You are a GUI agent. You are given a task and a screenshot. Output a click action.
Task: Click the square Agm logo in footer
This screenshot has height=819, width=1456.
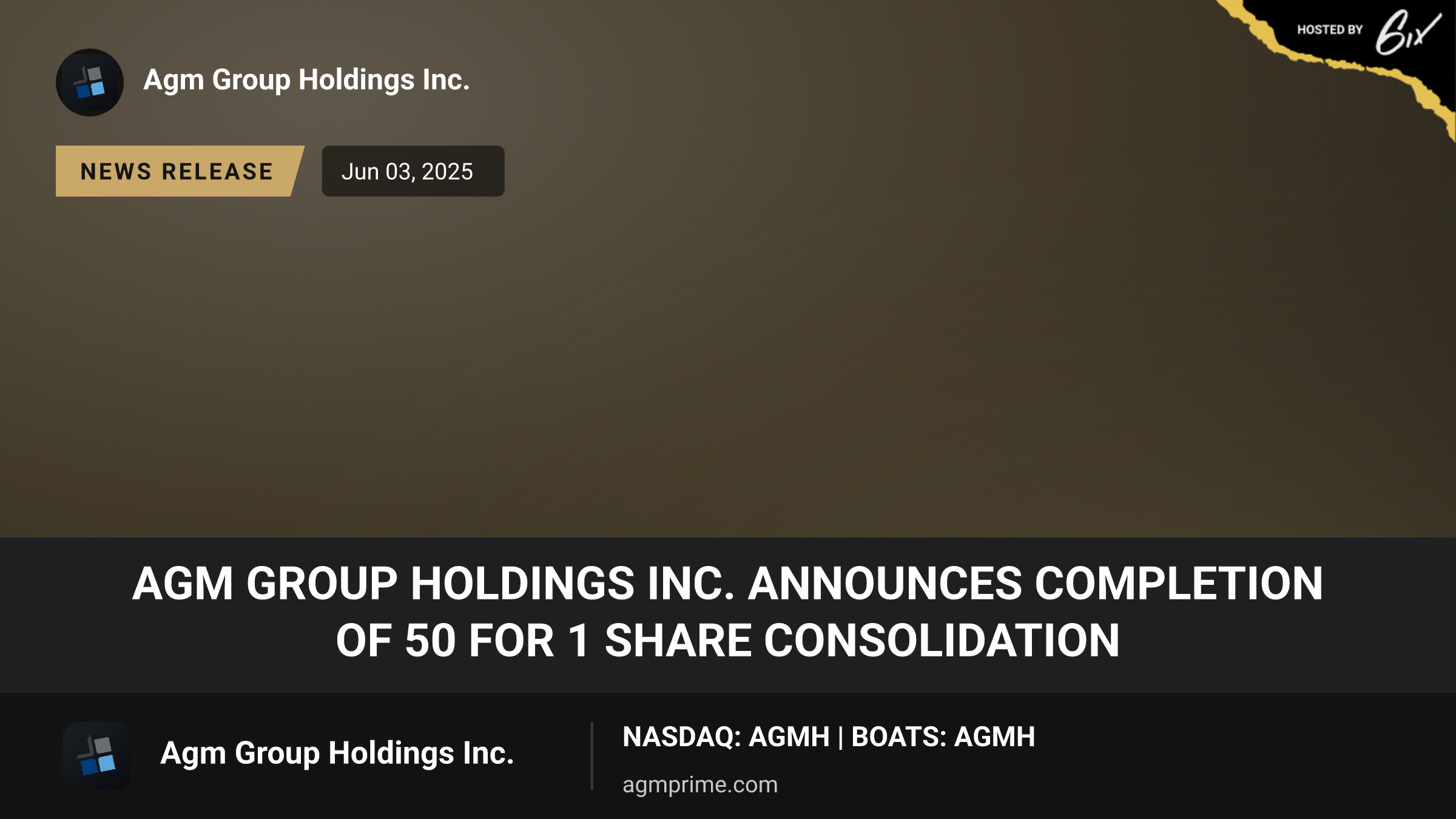pos(97,756)
